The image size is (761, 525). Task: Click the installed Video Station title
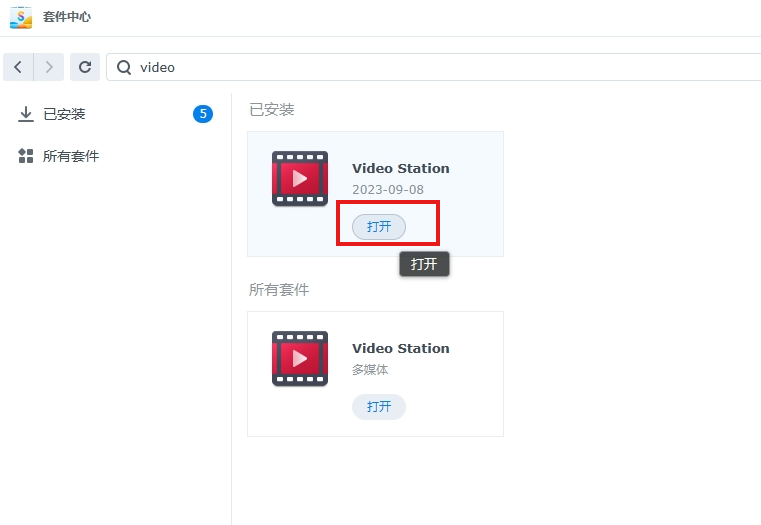pos(401,168)
